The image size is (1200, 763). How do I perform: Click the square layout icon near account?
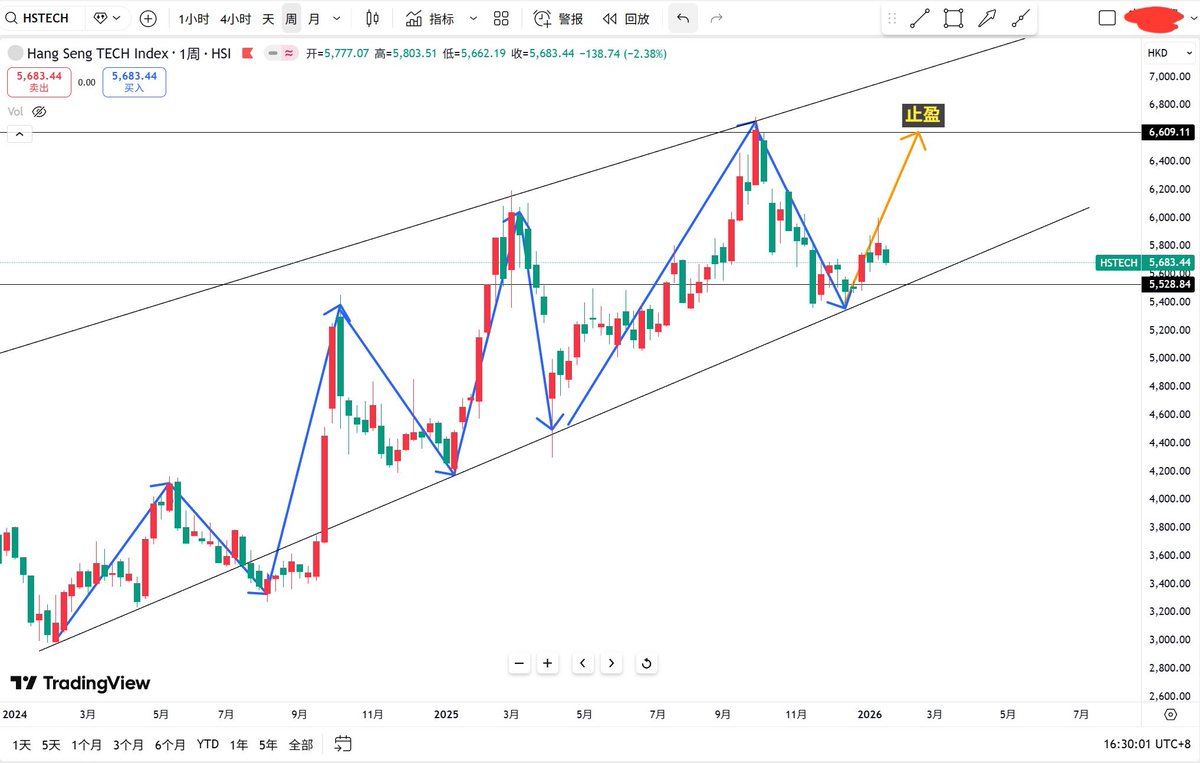click(x=1107, y=18)
